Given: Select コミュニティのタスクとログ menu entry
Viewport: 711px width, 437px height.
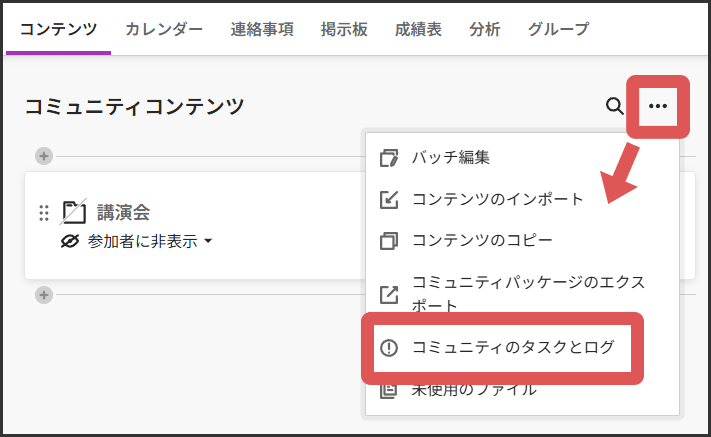Looking at the screenshot, I should point(513,347).
